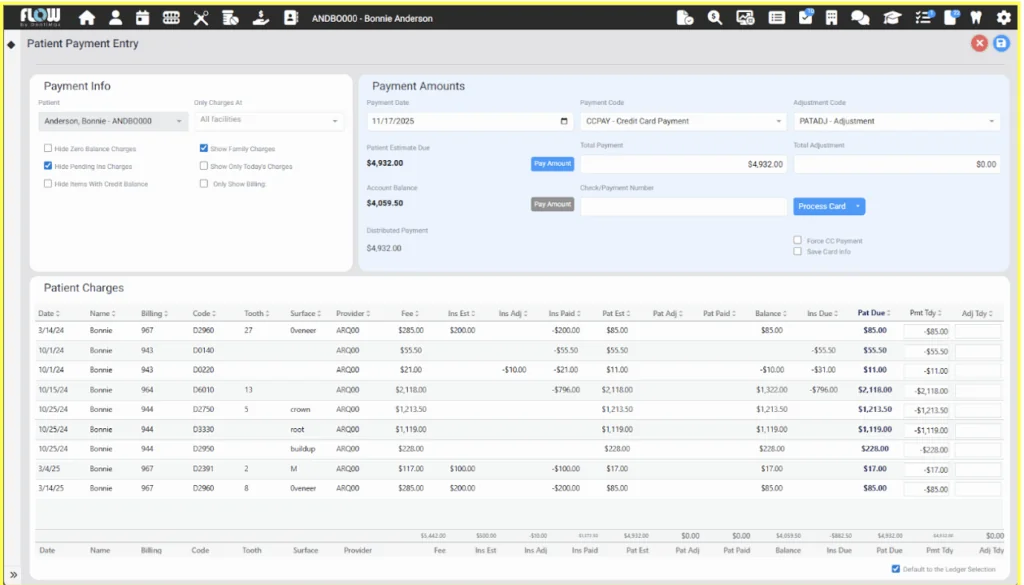Image resolution: width=1024 pixels, height=585 pixels.
Task: Sort charges by Pat Due column
Action: (872, 314)
